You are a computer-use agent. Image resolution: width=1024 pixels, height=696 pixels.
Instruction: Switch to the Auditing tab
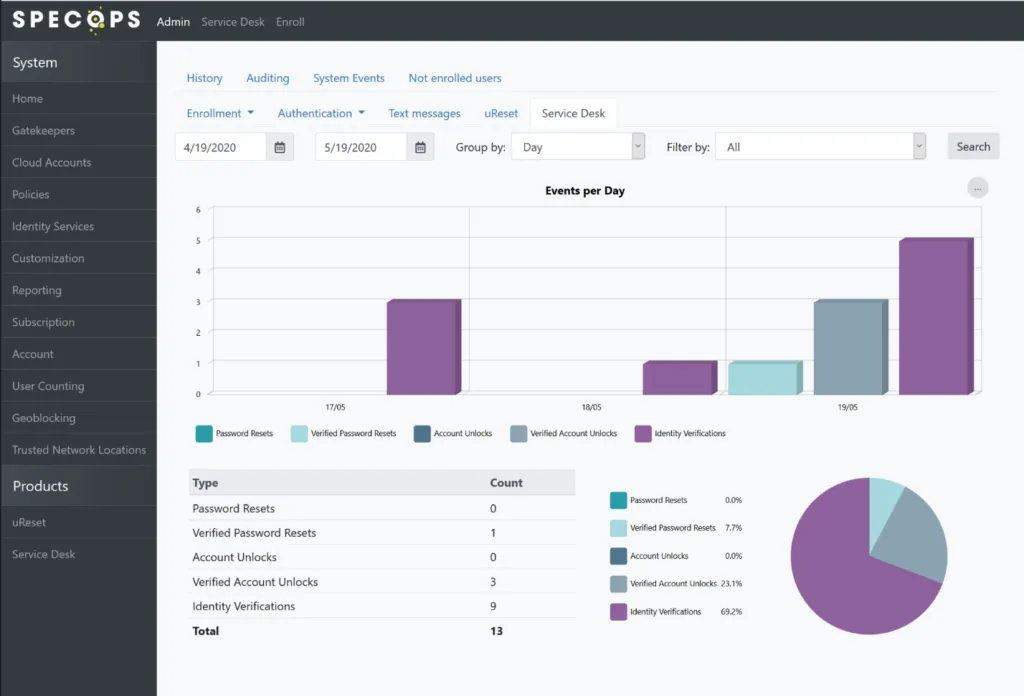[x=268, y=78]
